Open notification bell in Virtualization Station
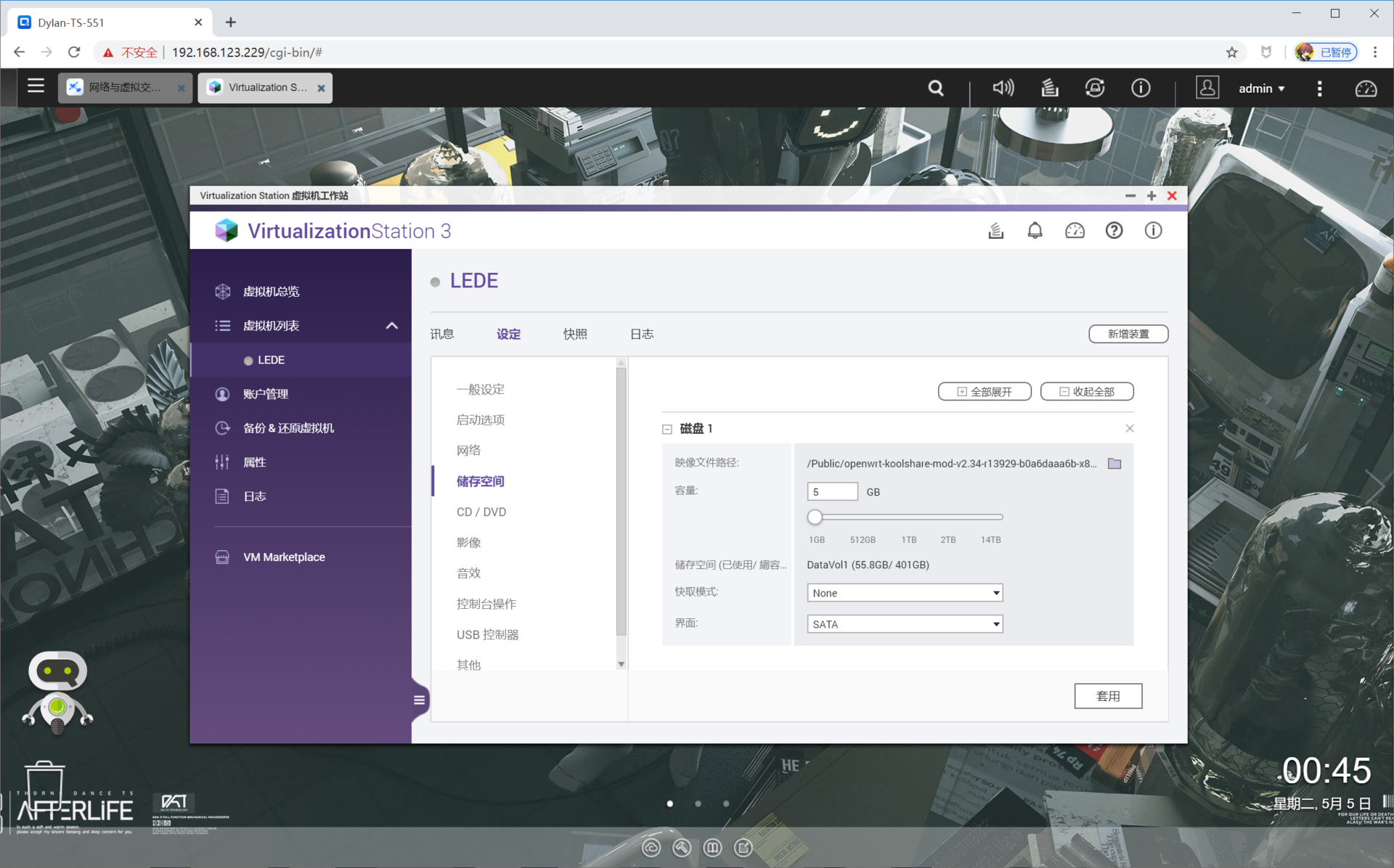The height and width of the screenshot is (868, 1394). 1035,231
